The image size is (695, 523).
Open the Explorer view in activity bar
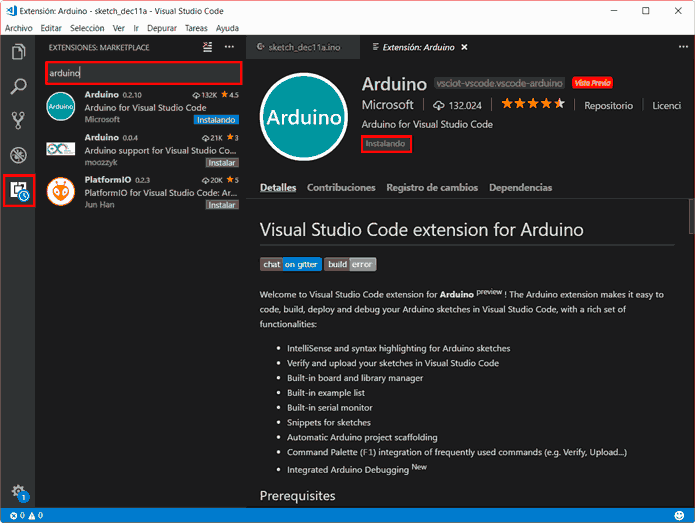(x=18, y=52)
